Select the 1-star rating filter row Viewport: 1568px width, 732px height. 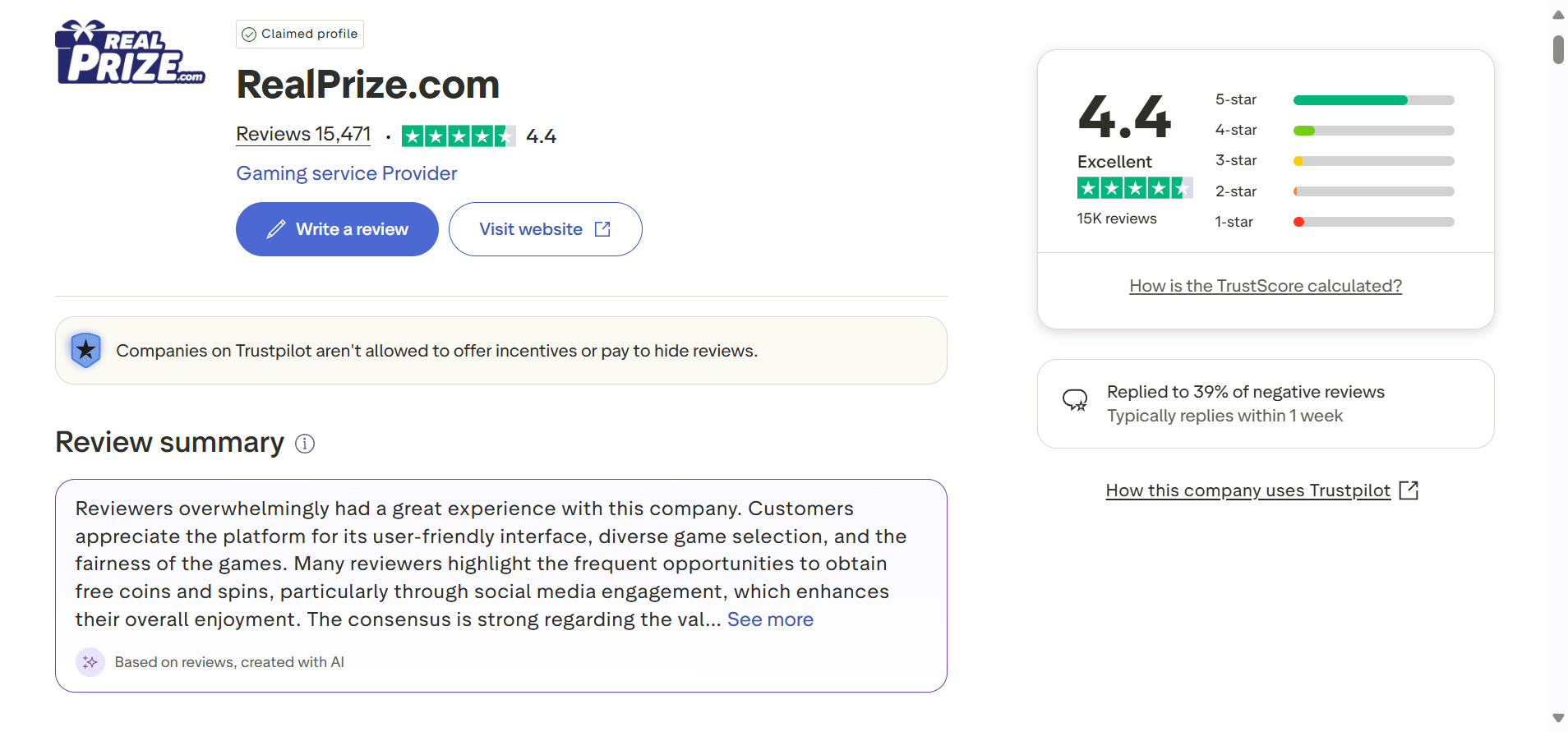[x=1334, y=222]
